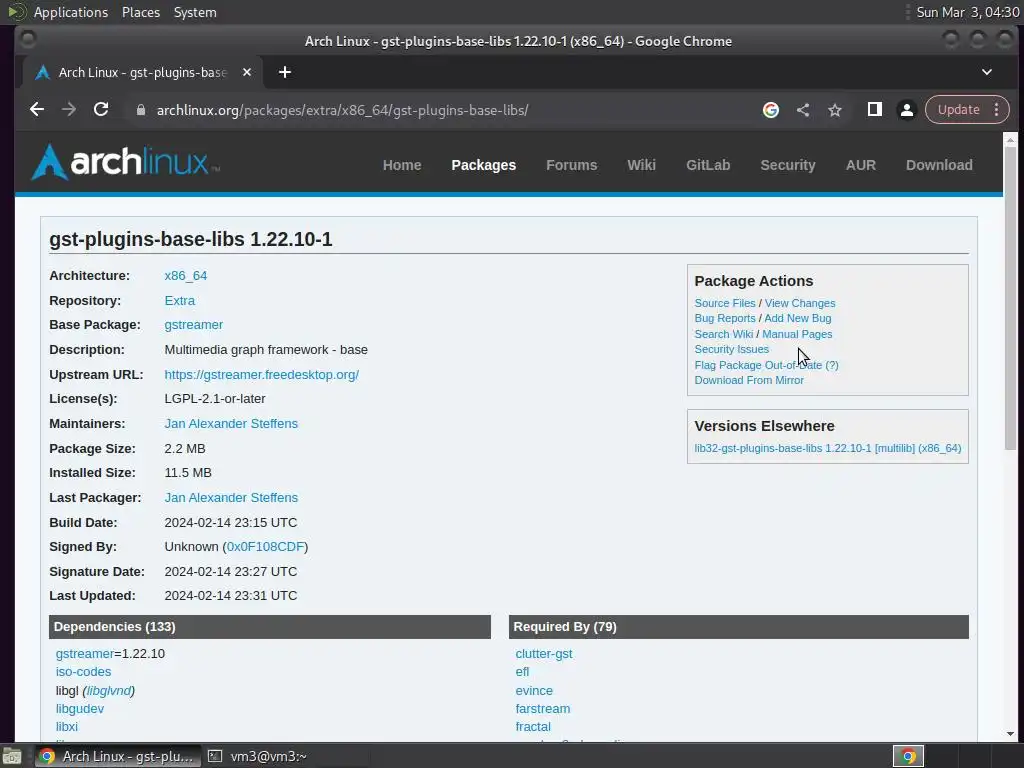Click the address bar URL field
Image resolution: width=1024 pixels, height=768 pixels.
coord(342,110)
